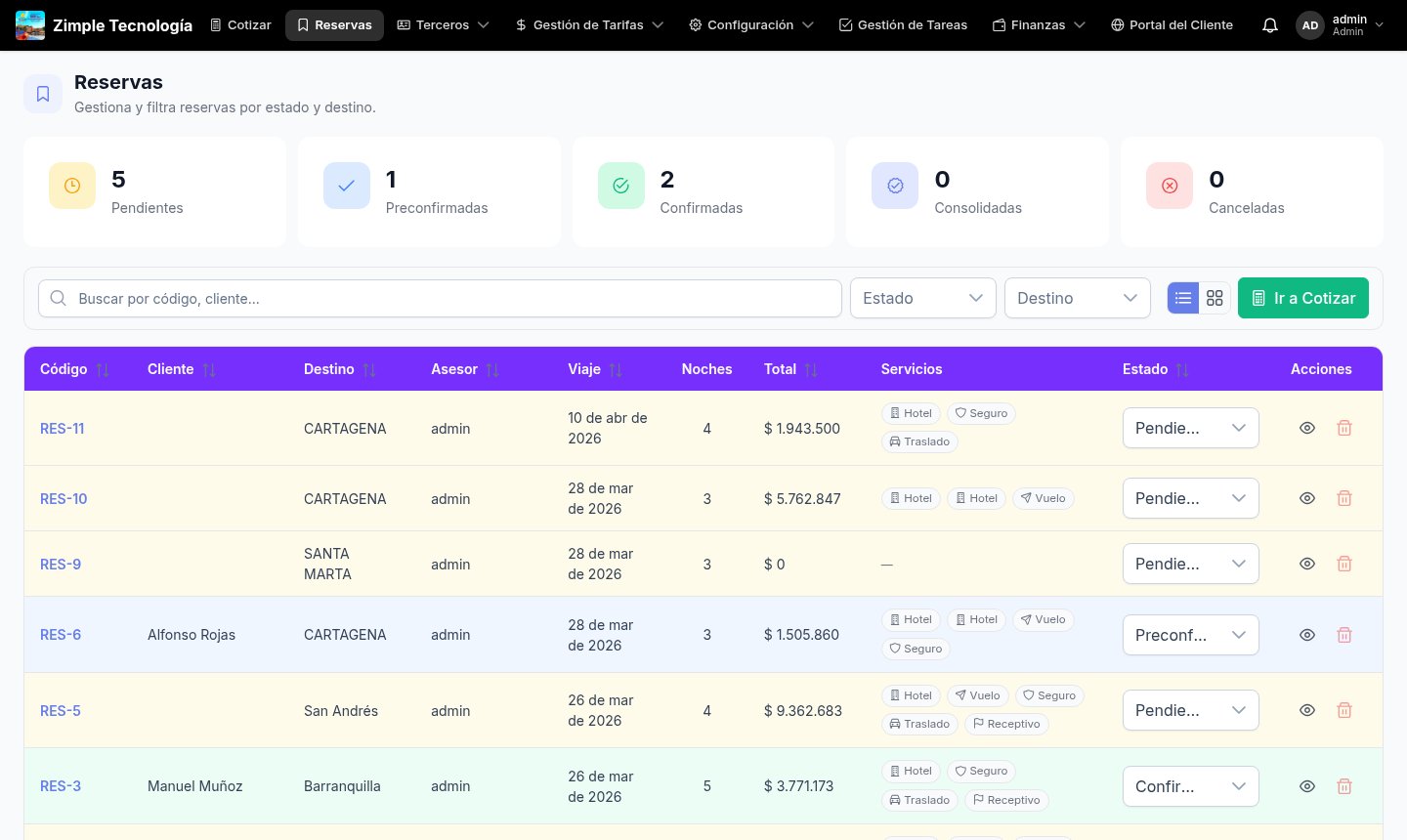The image size is (1407, 840).
Task: Open the search magnifier icon
Action: click(58, 298)
